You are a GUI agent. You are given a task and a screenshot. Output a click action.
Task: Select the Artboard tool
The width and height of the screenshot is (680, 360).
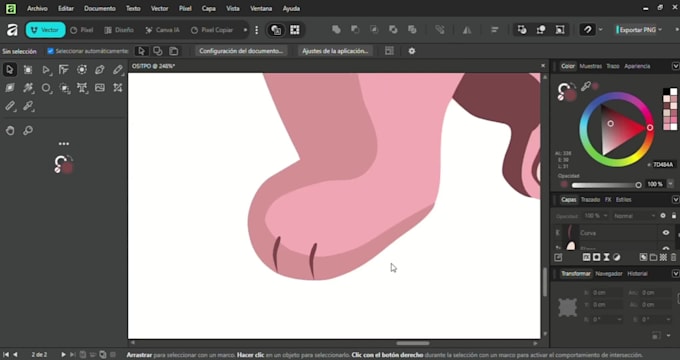pyautogui.click(x=28, y=70)
